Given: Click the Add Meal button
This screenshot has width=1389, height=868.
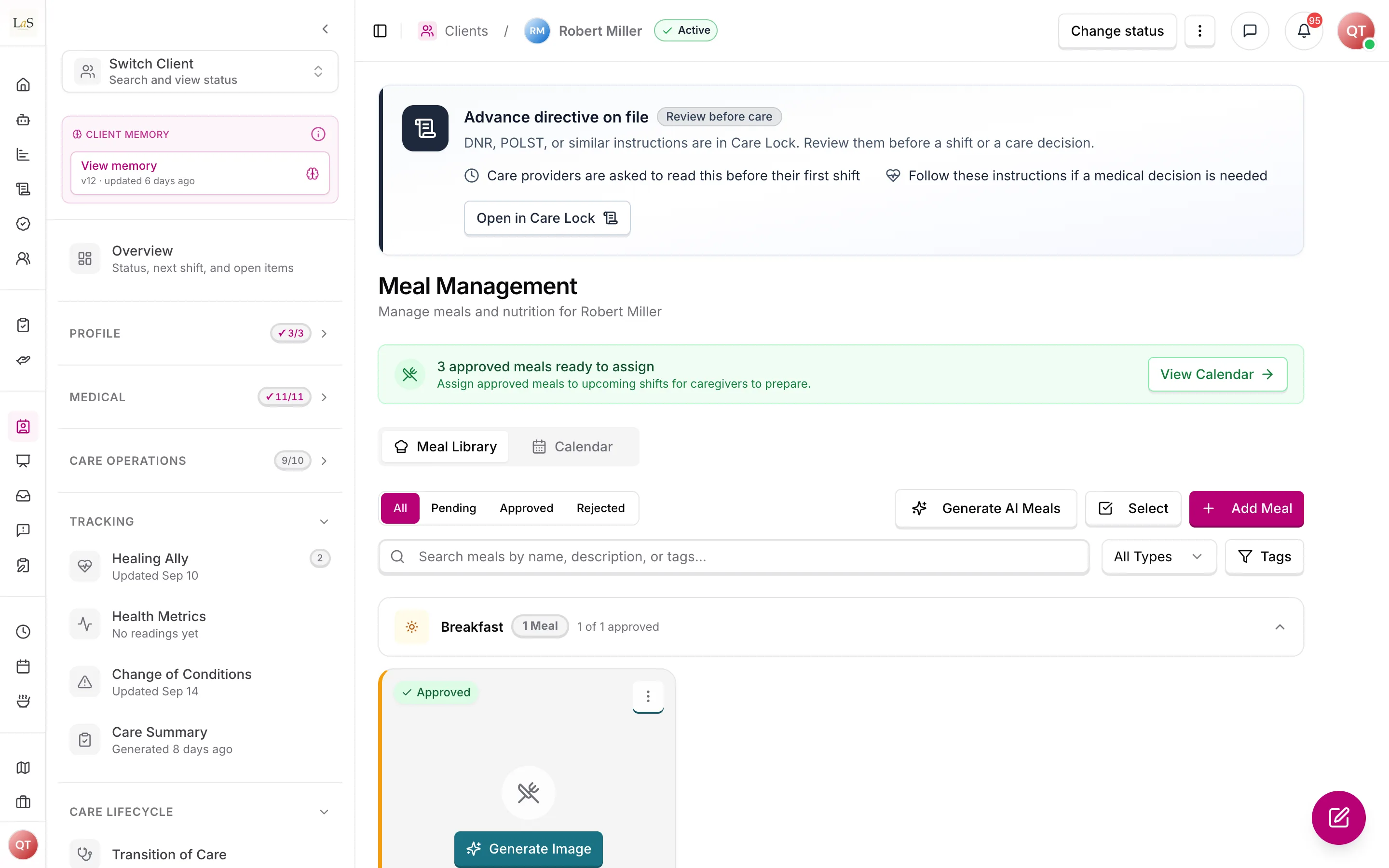Looking at the screenshot, I should (1246, 508).
